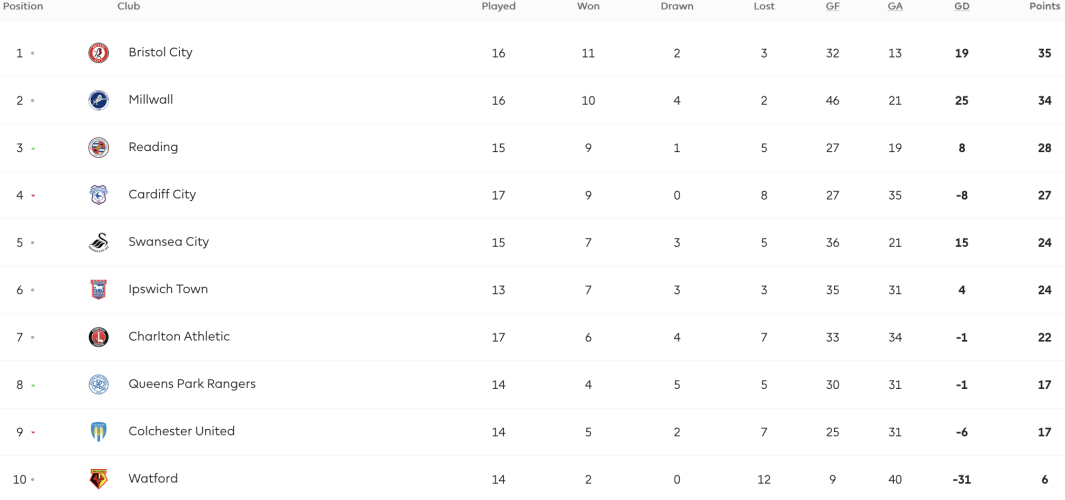Screen dimensions: 1065x500
Task: Open the Queens Park Rangers team name
Action: [x=192, y=384]
